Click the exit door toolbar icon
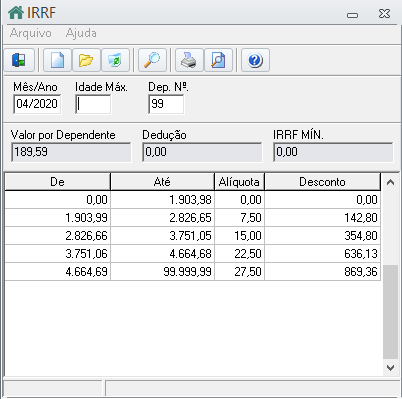This screenshot has width=402, height=399. click(x=19, y=60)
